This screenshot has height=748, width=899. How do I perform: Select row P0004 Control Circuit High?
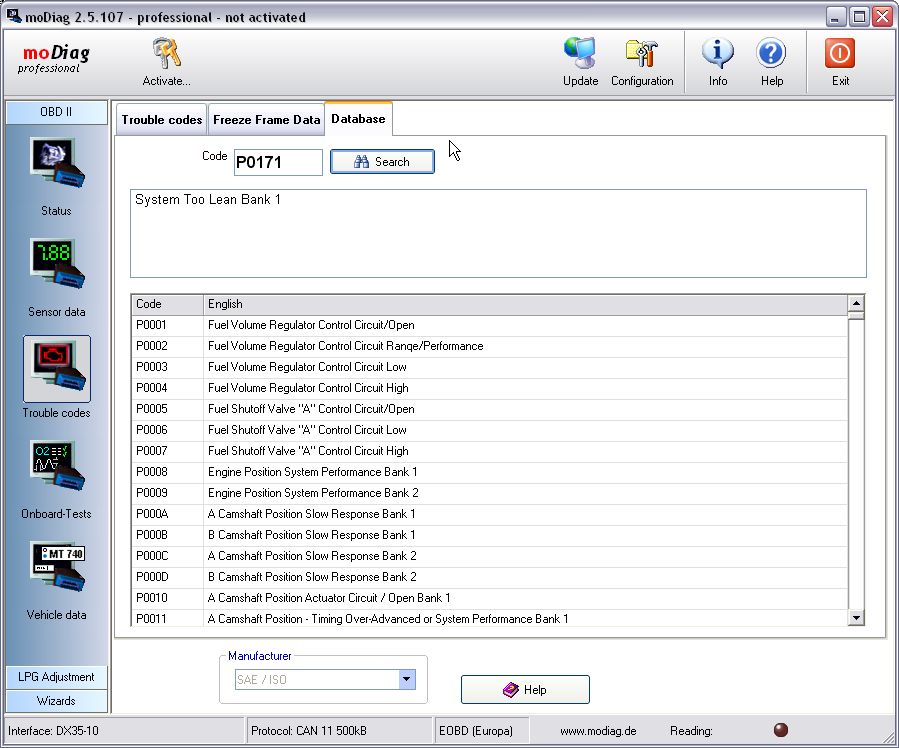click(x=490, y=388)
